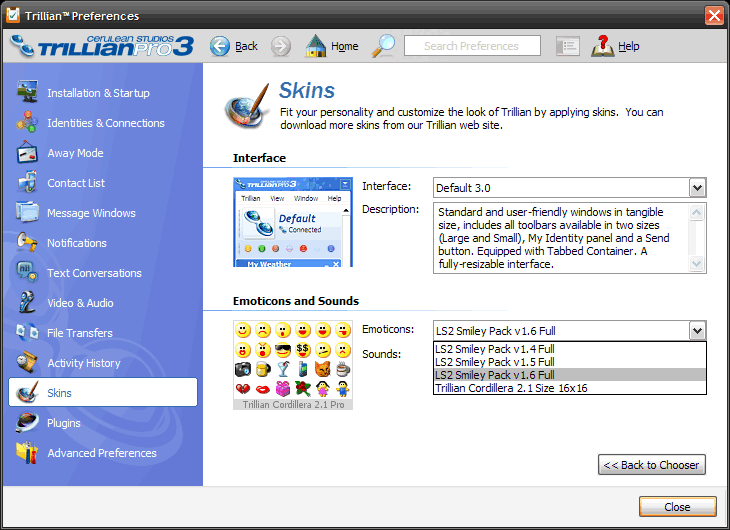
Task: Click the Away Mode icon
Action: point(27,152)
